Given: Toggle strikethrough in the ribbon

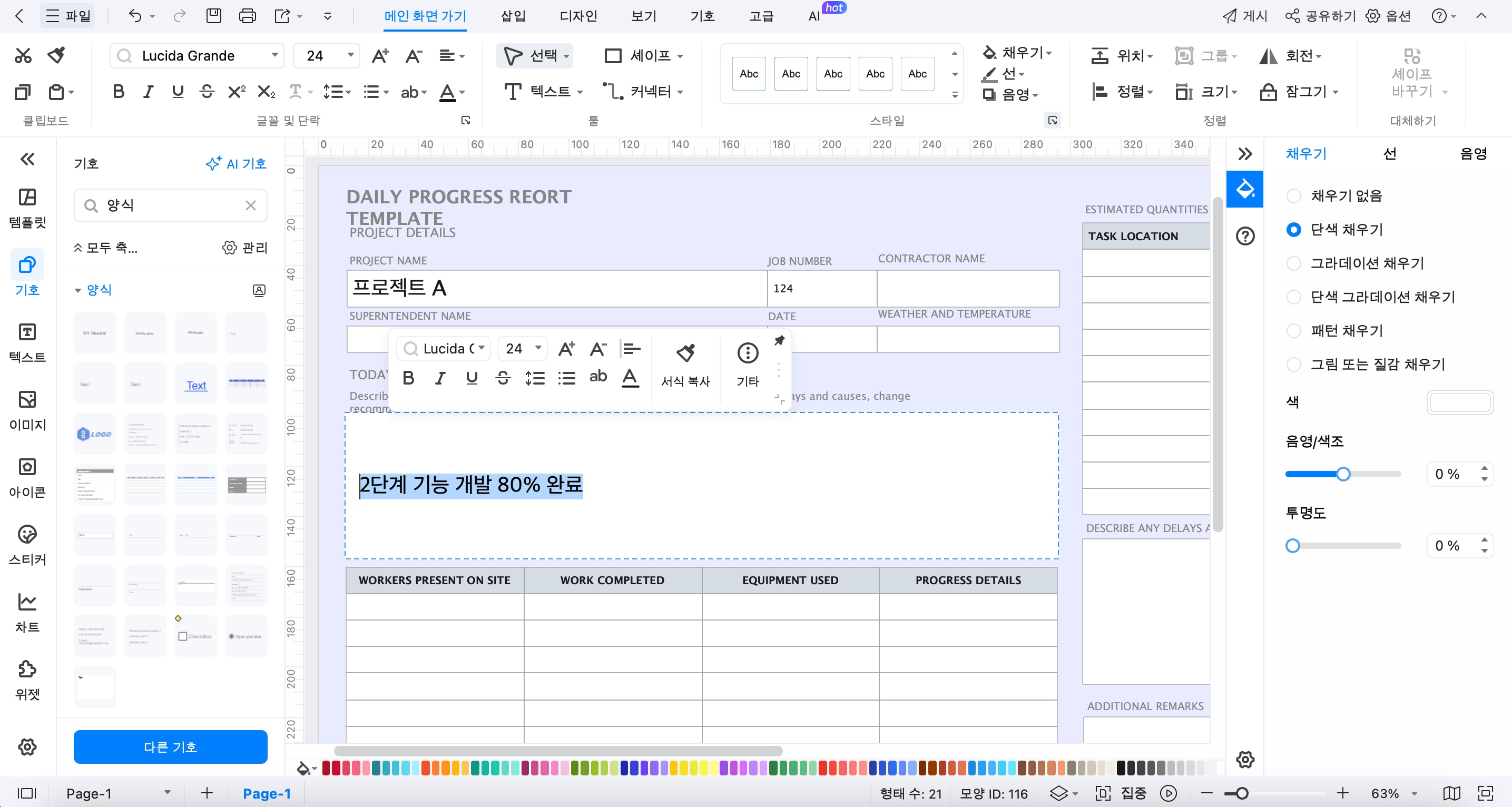Looking at the screenshot, I should click(x=207, y=92).
